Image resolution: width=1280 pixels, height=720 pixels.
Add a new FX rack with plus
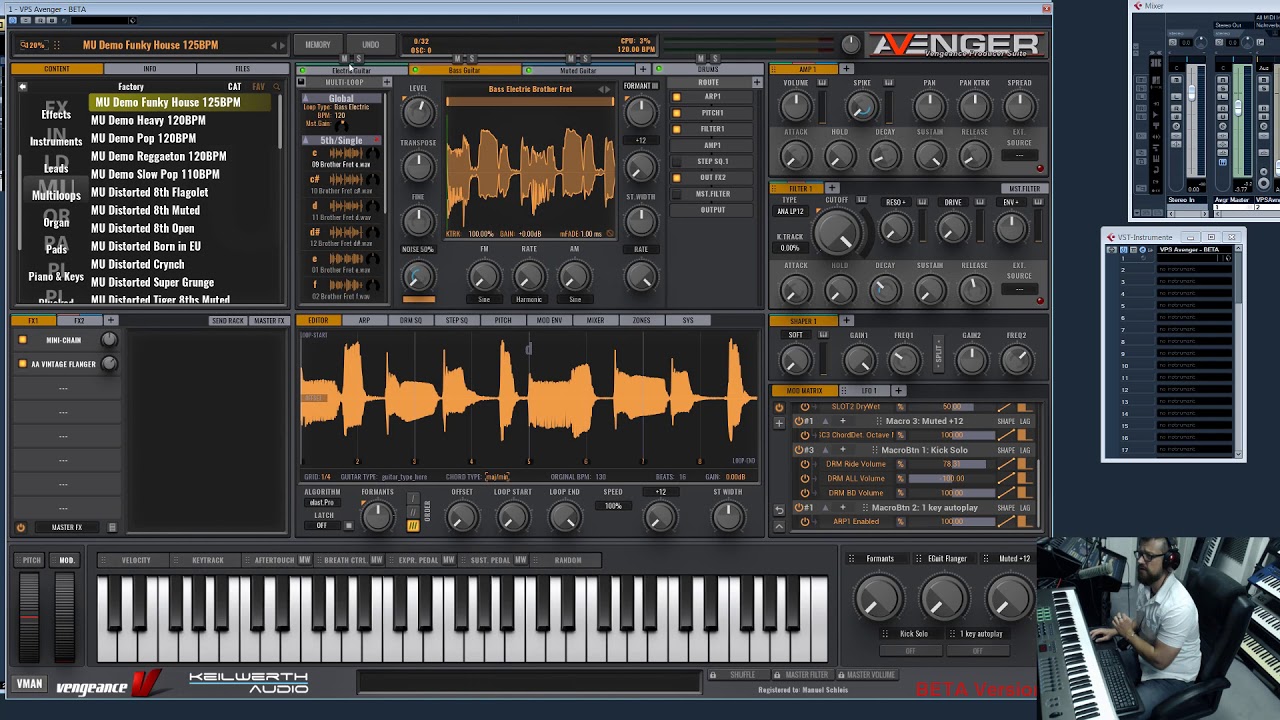click(x=110, y=320)
